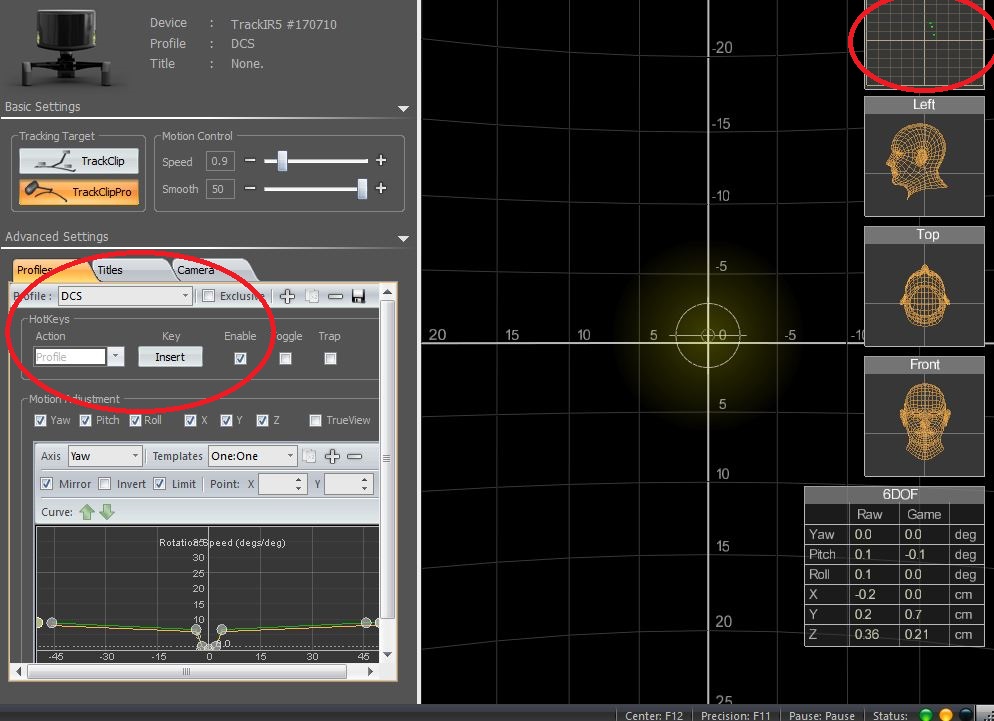994x721 pixels.
Task: Click the add new profile plus icon
Action: click(288, 296)
